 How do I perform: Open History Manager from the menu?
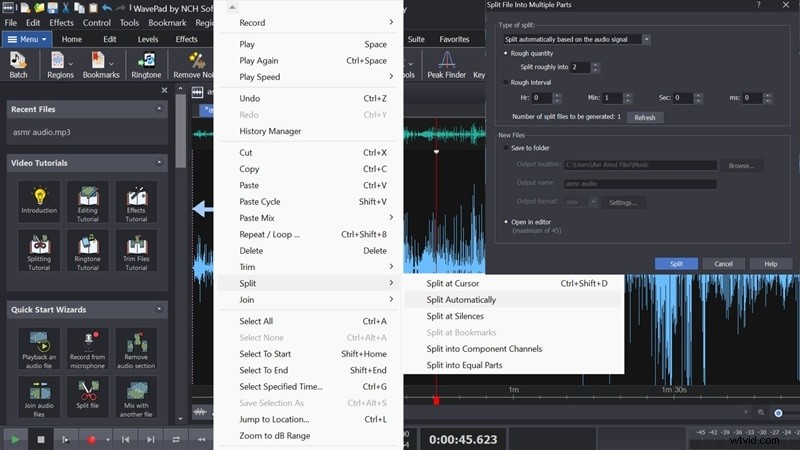tap(309, 131)
